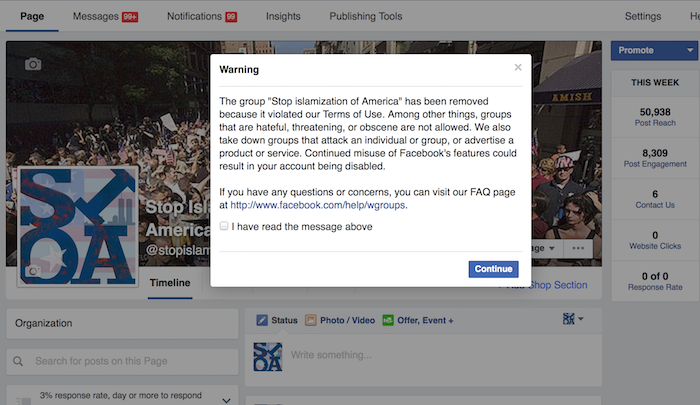The width and height of the screenshot is (700, 405).
Task: Click the Notifications red badge
Action: click(x=231, y=17)
